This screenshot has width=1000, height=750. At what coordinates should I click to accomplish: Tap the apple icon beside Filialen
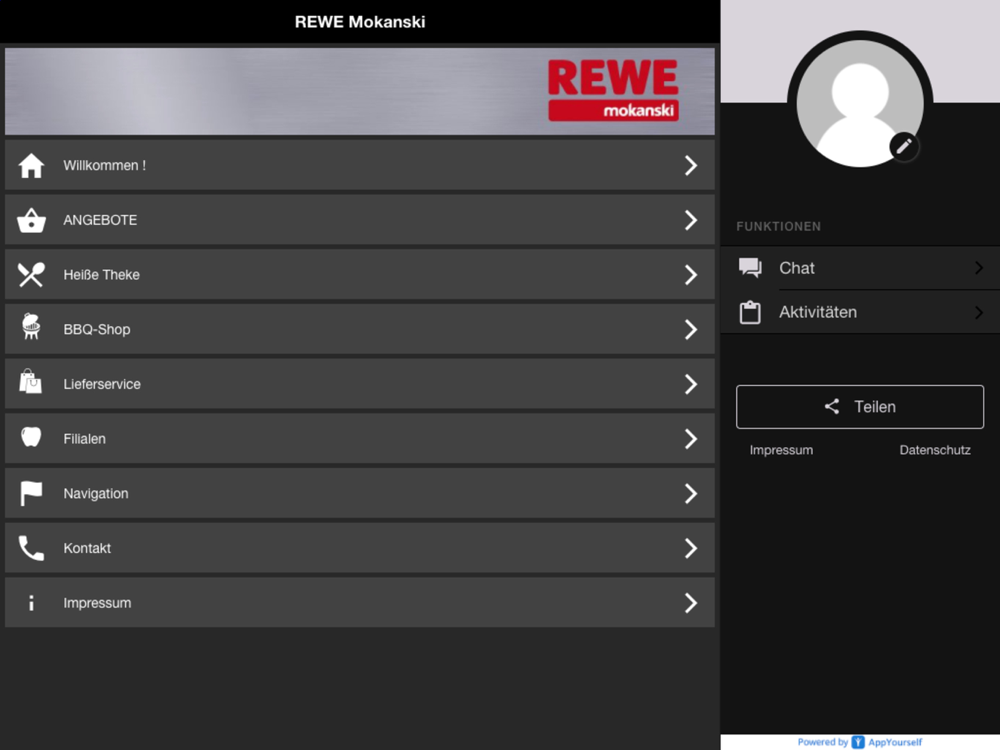pos(31,437)
